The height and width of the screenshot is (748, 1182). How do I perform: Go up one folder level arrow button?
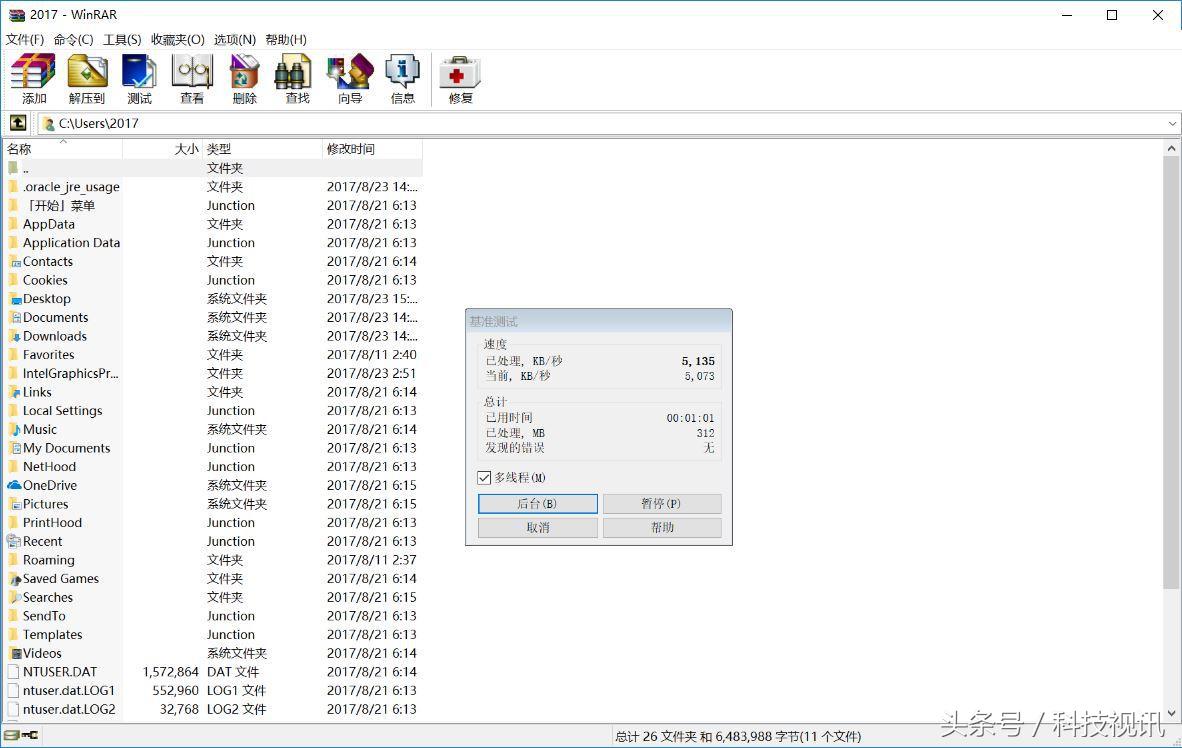[18, 123]
